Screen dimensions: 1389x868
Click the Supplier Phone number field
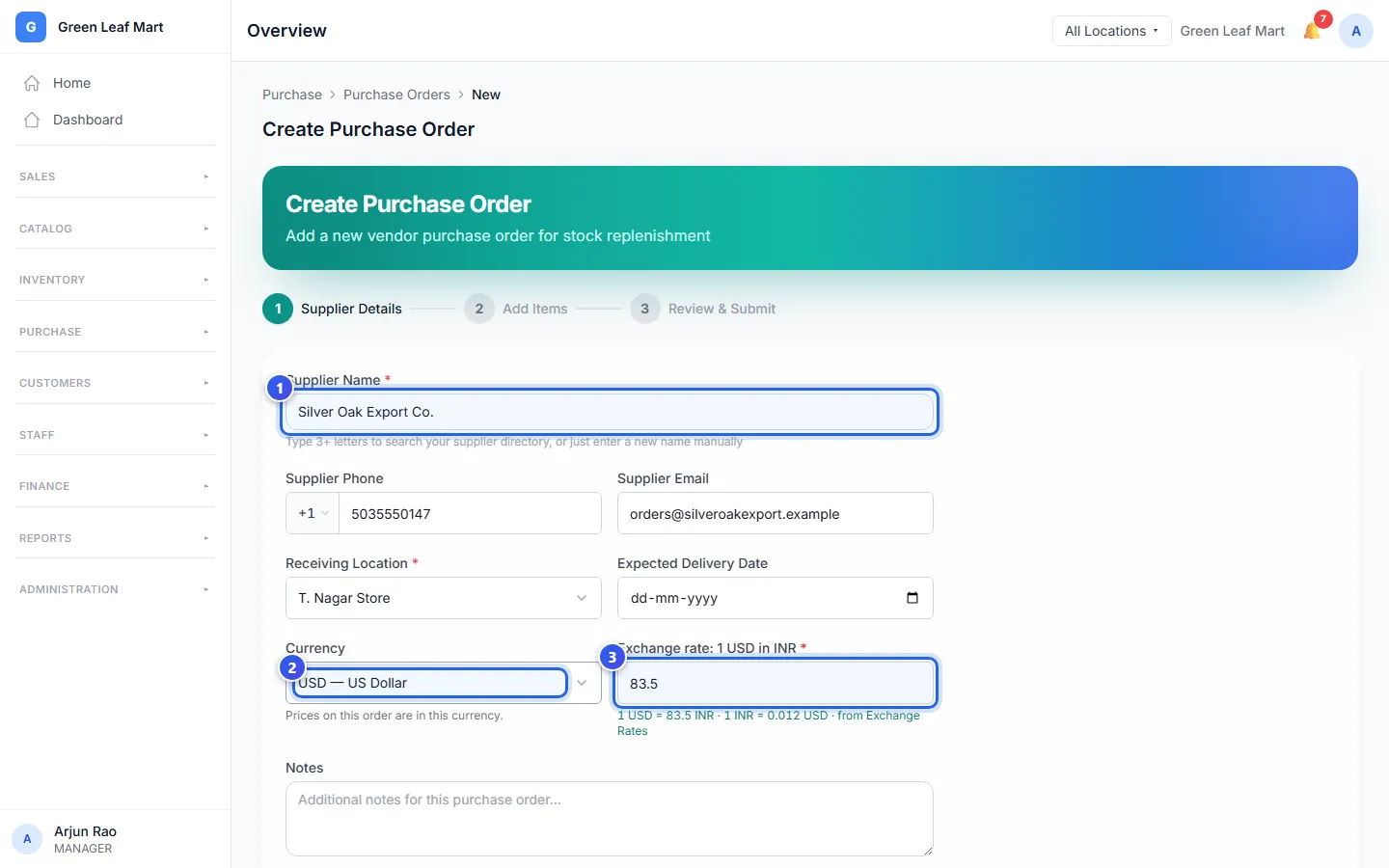click(470, 513)
